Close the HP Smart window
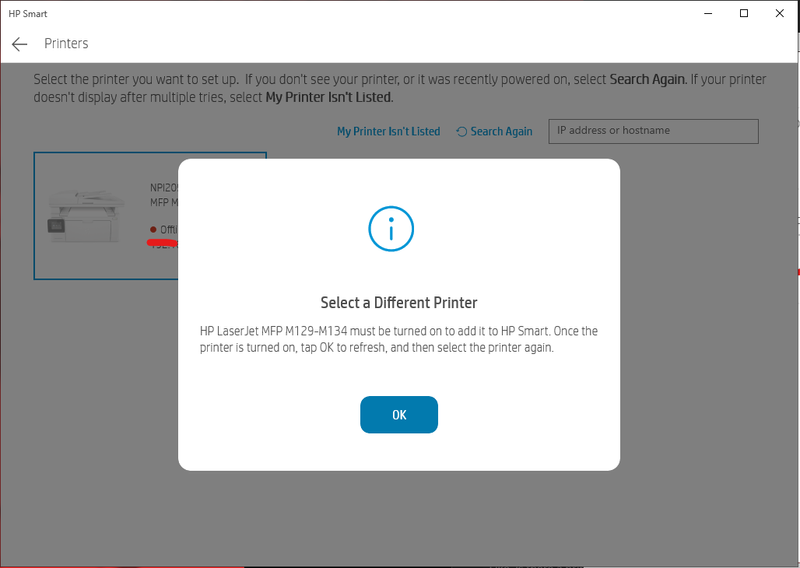Viewport: 800px width, 568px height. (780, 13)
